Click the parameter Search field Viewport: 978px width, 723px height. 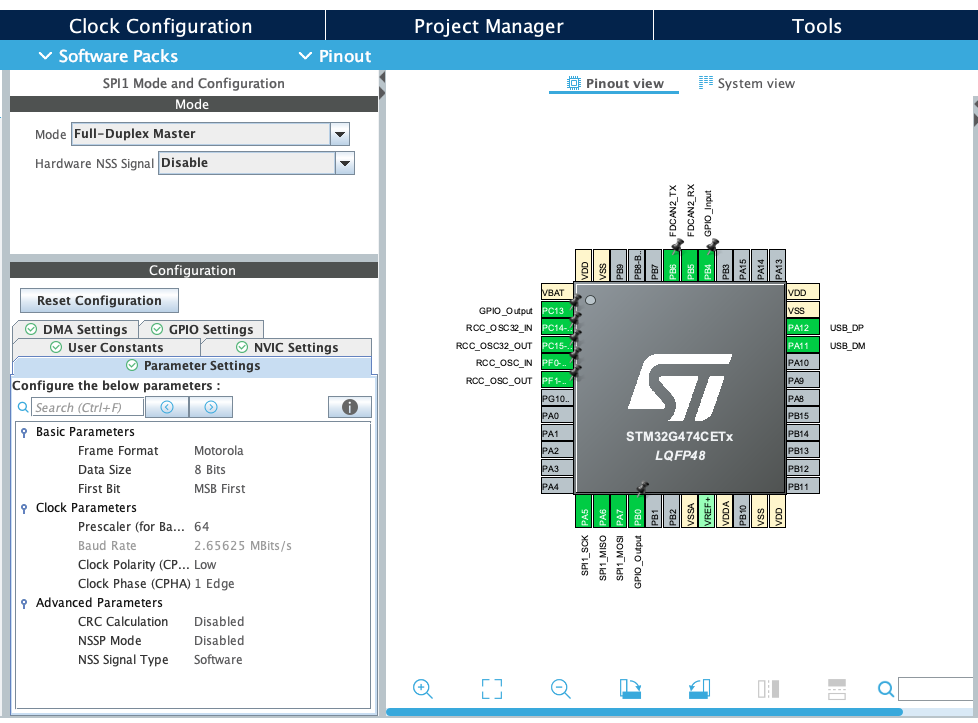coord(87,407)
